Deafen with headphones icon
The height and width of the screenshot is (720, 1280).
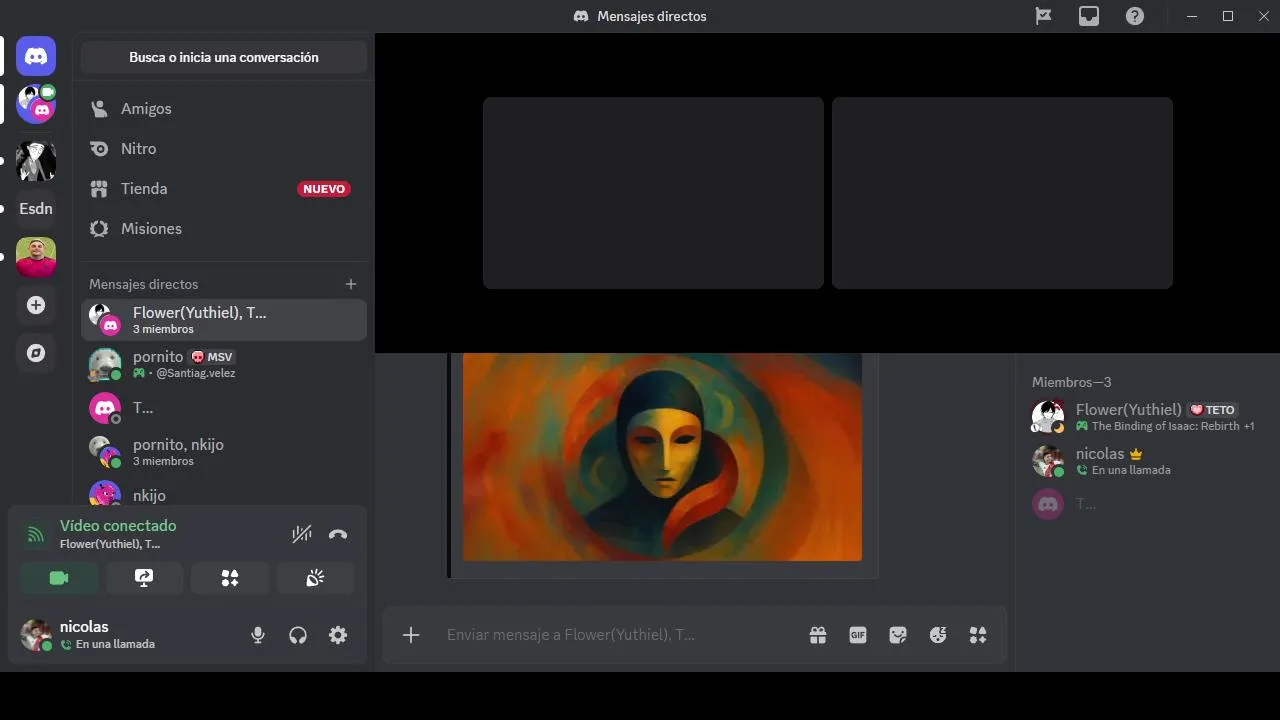click(x=298, y=635)
